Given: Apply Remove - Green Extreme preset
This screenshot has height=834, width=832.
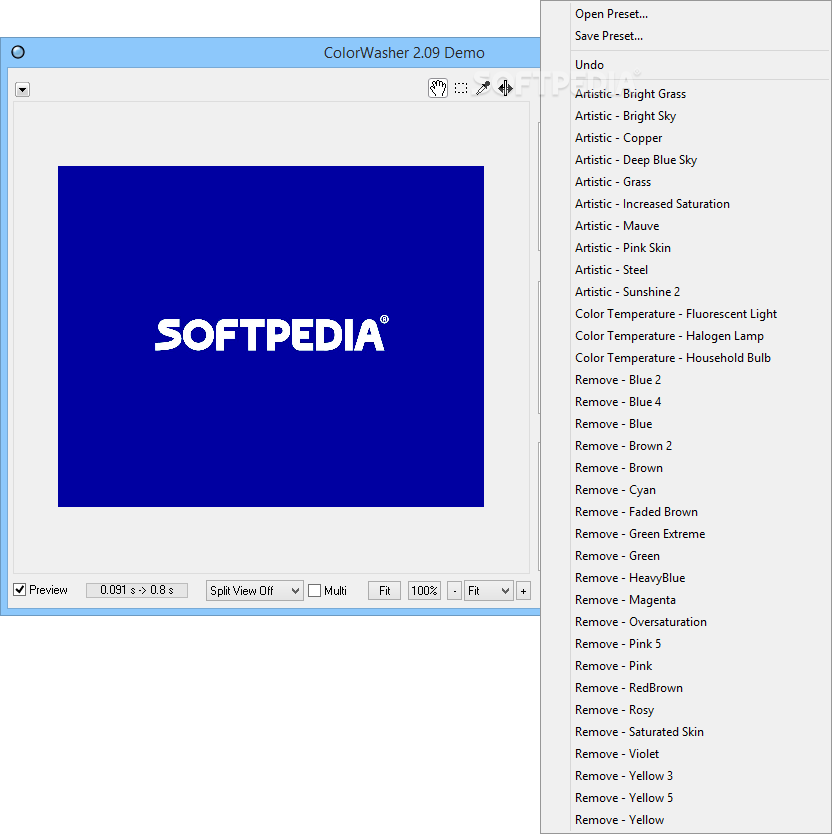Looking at the screenshot, I should (x=685, y=533).
